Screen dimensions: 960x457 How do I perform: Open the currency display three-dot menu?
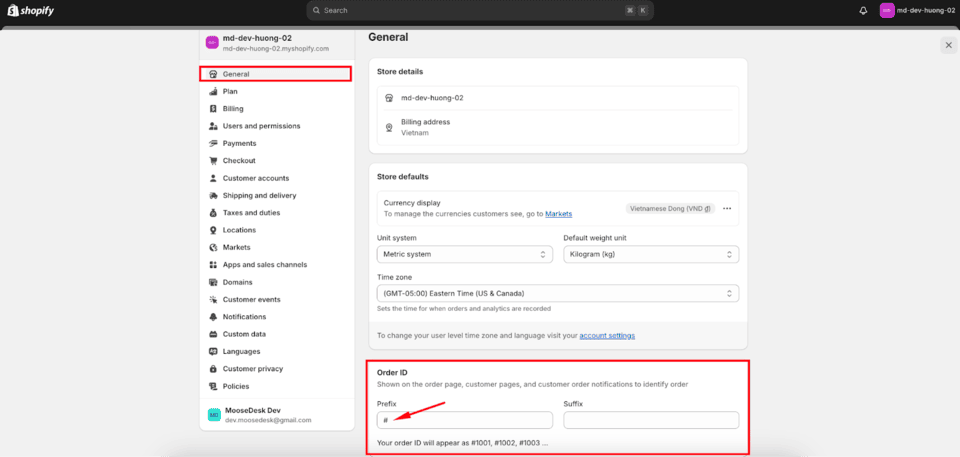point(727,208)
